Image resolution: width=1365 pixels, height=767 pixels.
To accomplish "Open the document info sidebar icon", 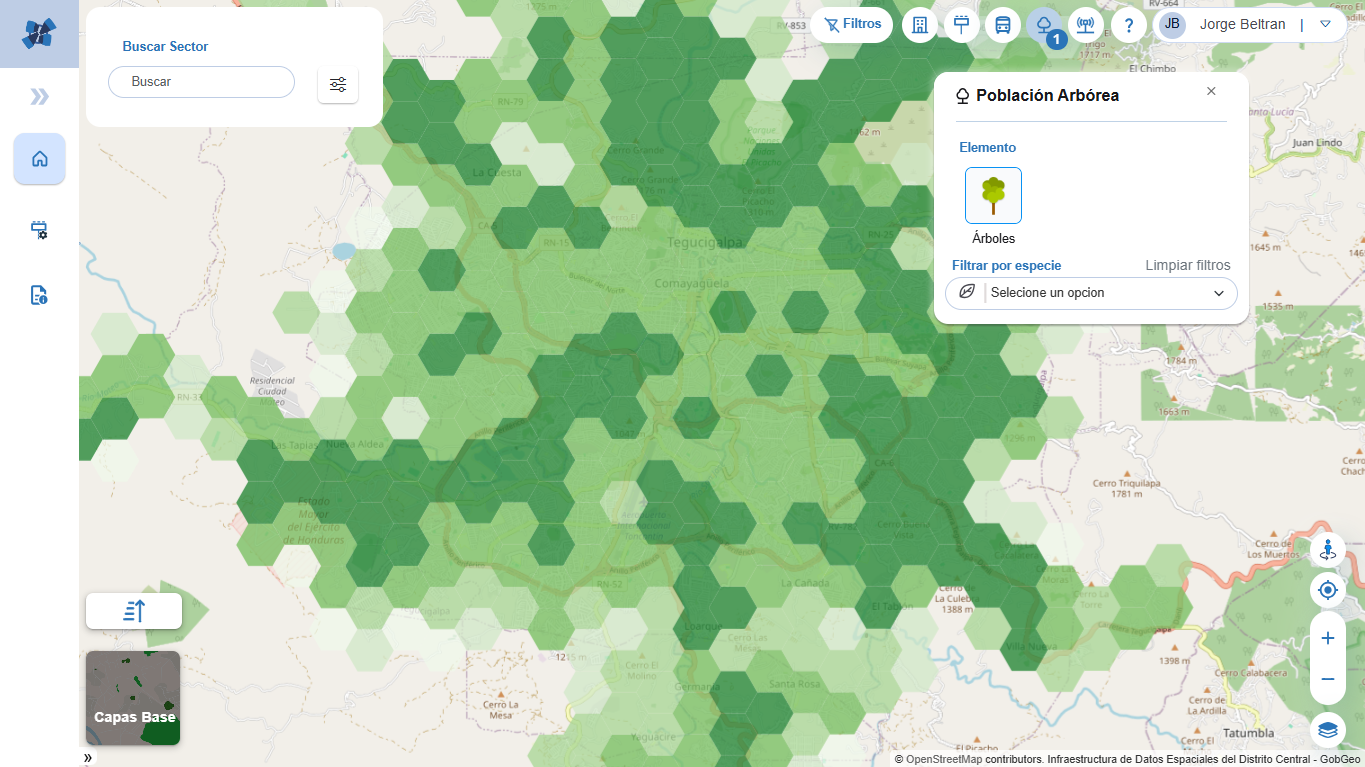I will 40,295.
